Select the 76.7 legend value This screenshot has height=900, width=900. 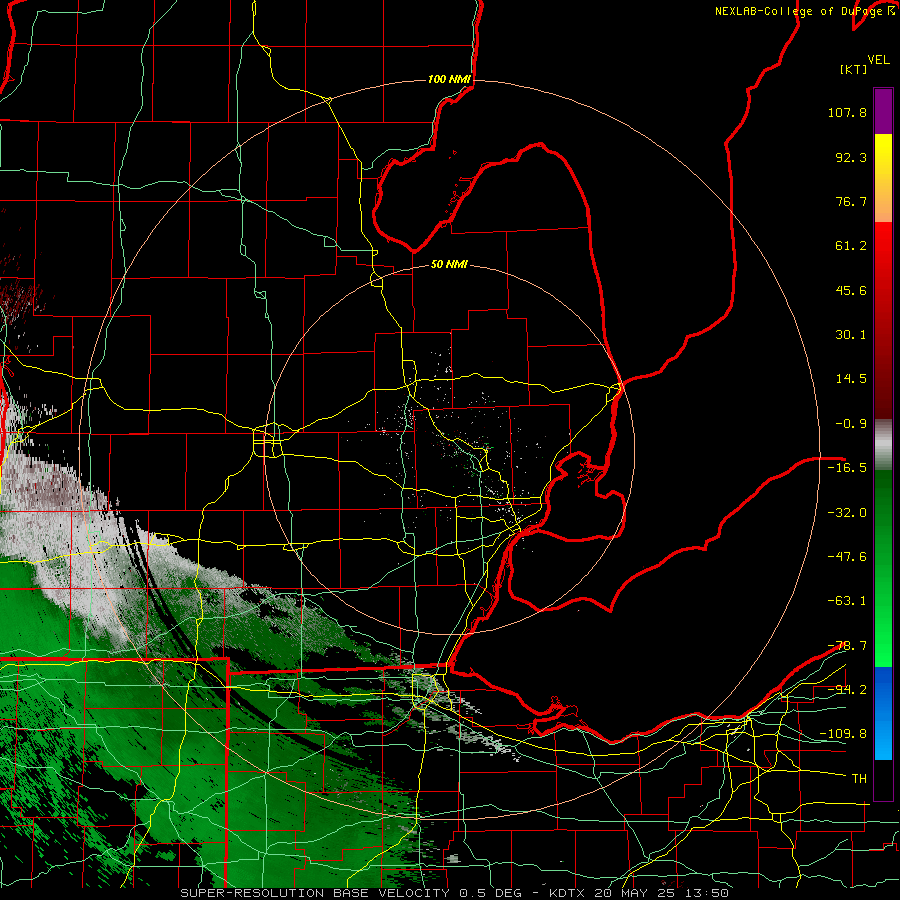[x=851, y=201]
